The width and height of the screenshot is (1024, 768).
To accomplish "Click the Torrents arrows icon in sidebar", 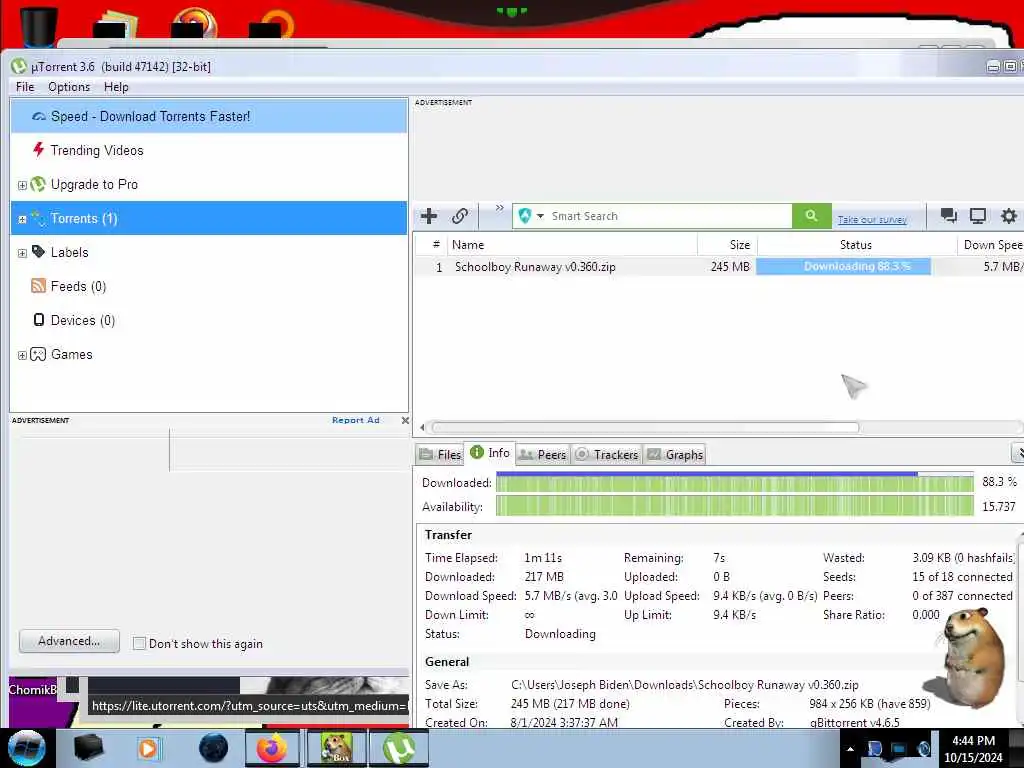I will click(39, 218).
